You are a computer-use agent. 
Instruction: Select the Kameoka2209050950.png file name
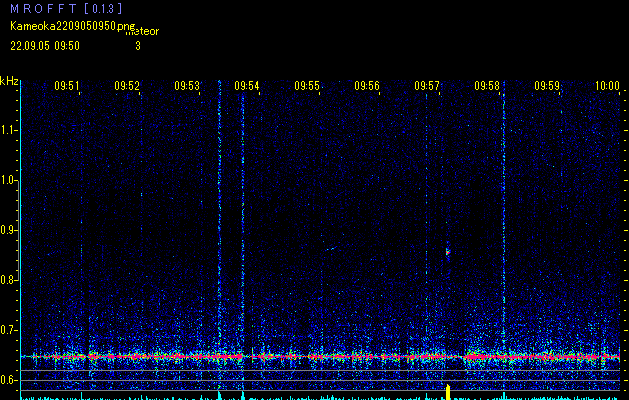73,26
